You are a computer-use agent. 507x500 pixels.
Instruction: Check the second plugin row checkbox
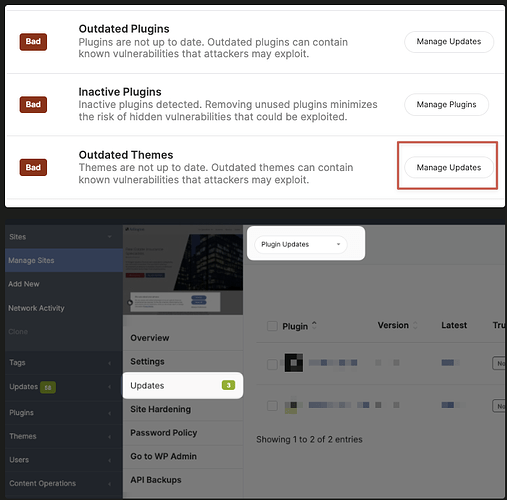click(272, 406)
